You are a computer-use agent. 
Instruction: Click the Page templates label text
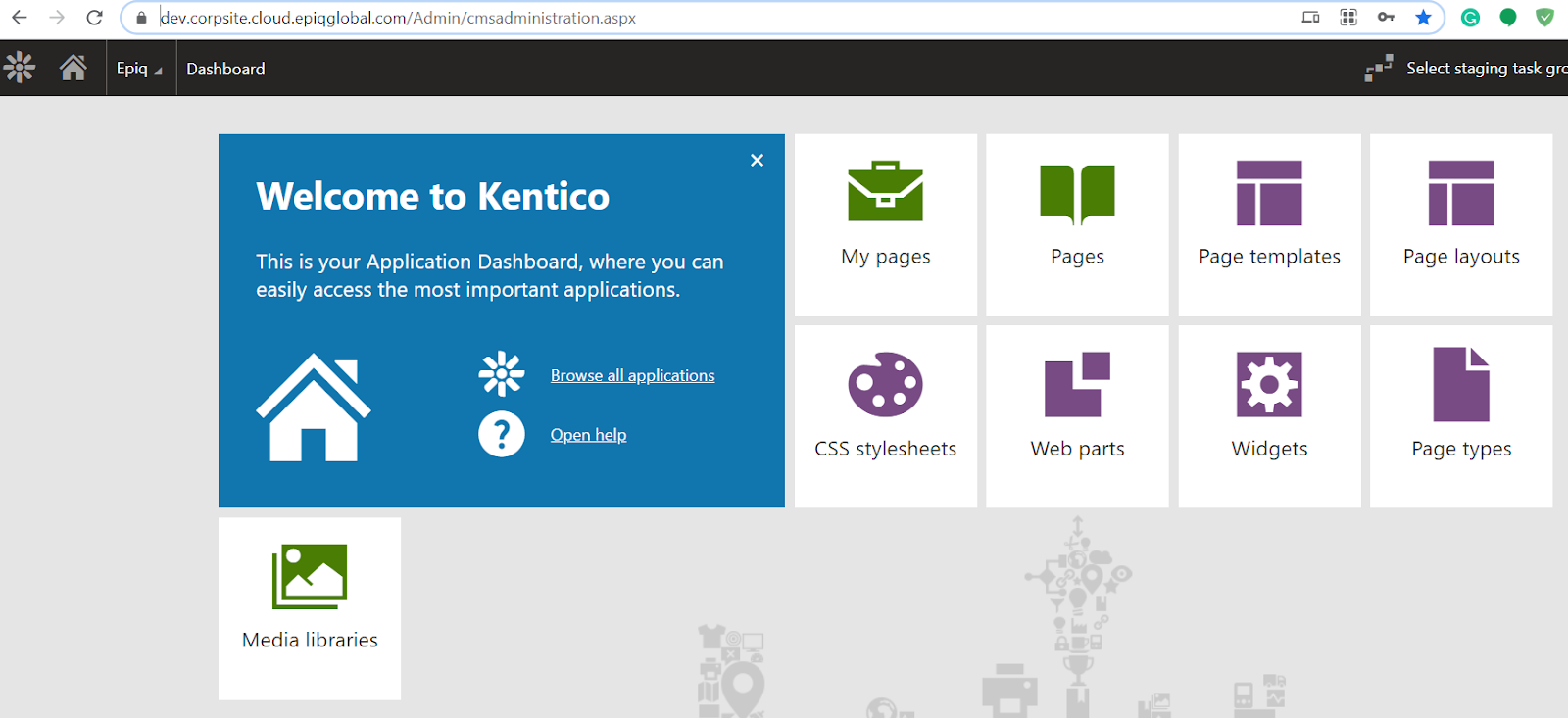(1269, 257)
